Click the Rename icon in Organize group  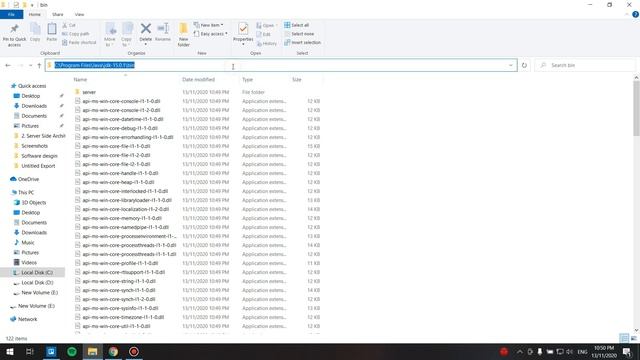[x=163, y=29]
